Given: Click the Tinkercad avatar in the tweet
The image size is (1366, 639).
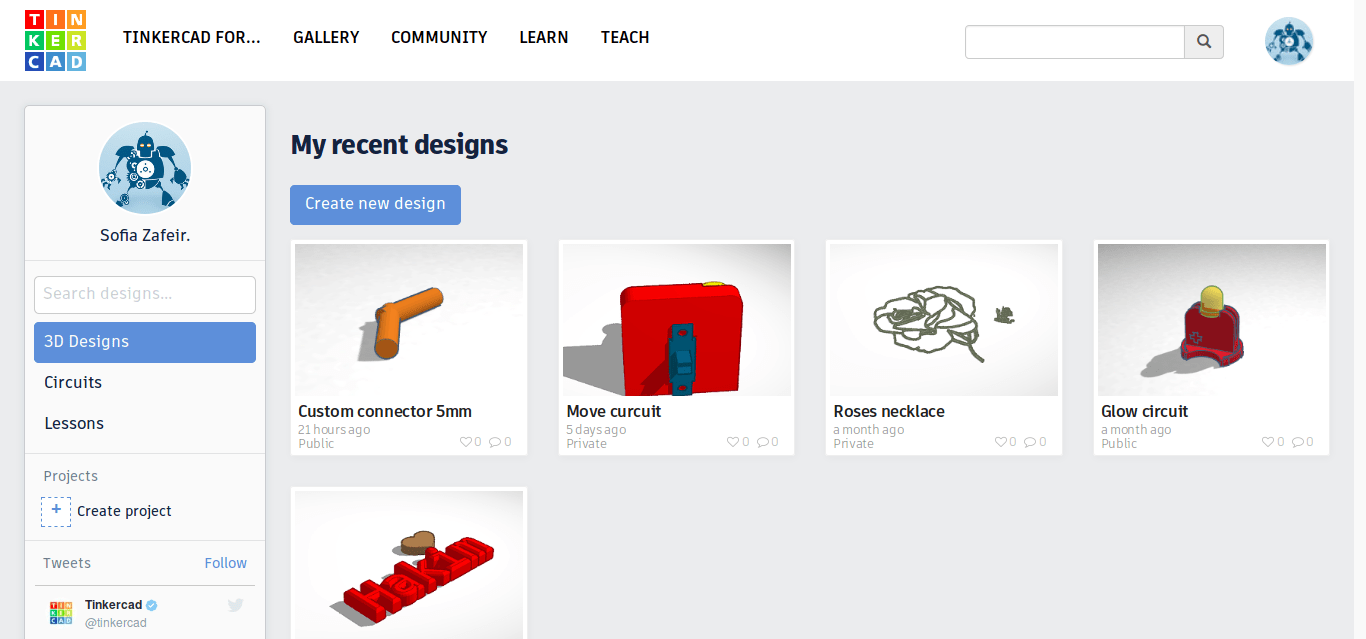Looking at the screenshot, I should pos(59,612).
